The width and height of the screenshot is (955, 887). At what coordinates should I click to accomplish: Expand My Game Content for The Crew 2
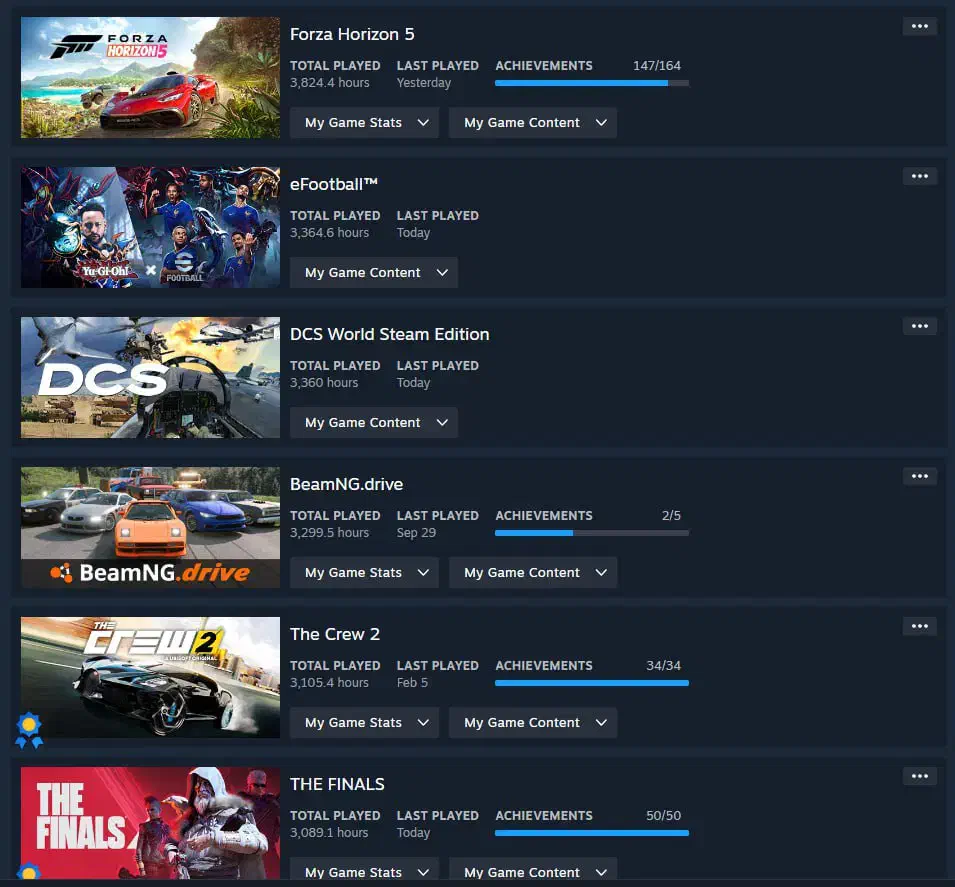533,722
